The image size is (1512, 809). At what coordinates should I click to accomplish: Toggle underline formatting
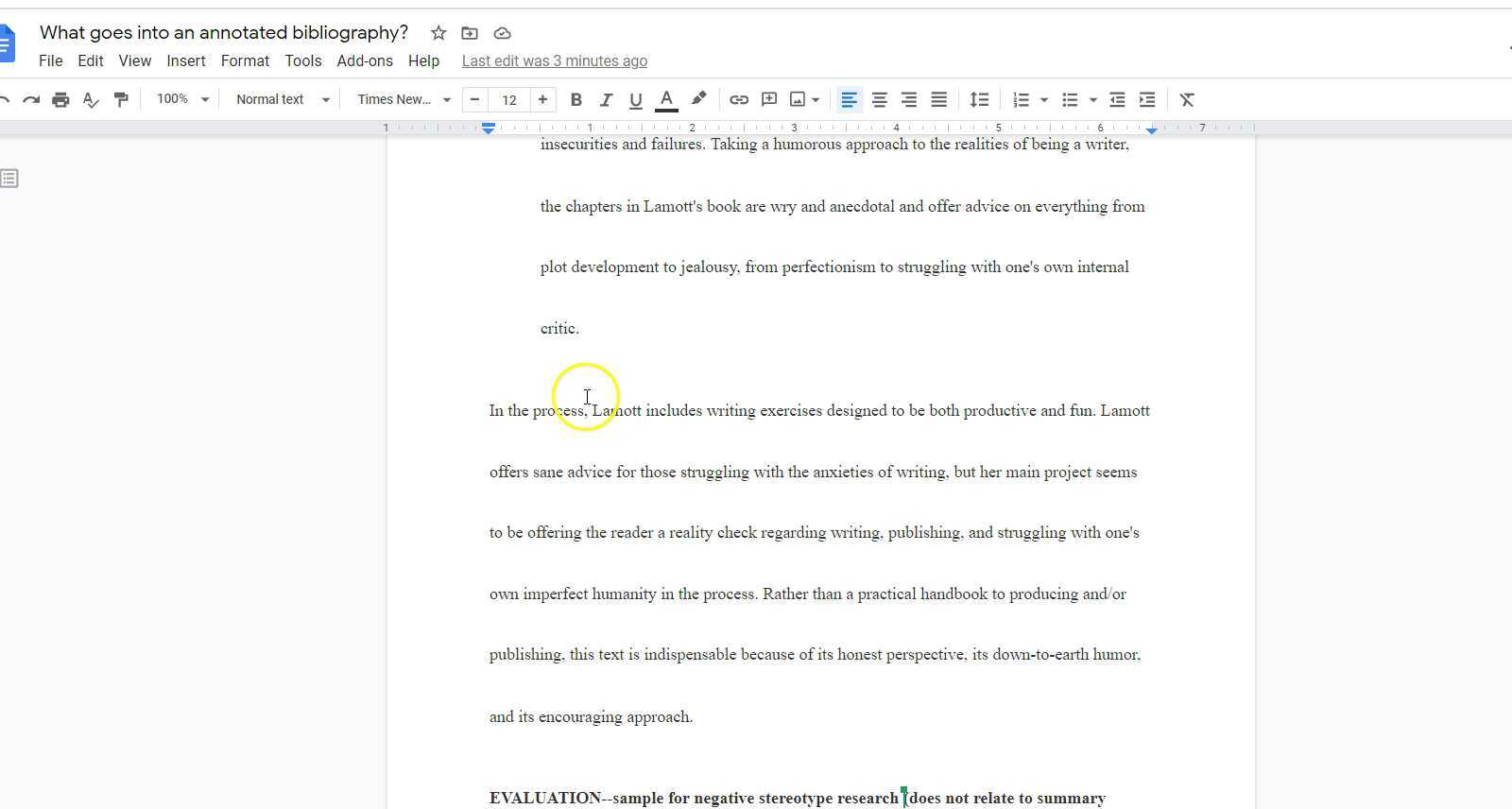(x=636, y=99)
